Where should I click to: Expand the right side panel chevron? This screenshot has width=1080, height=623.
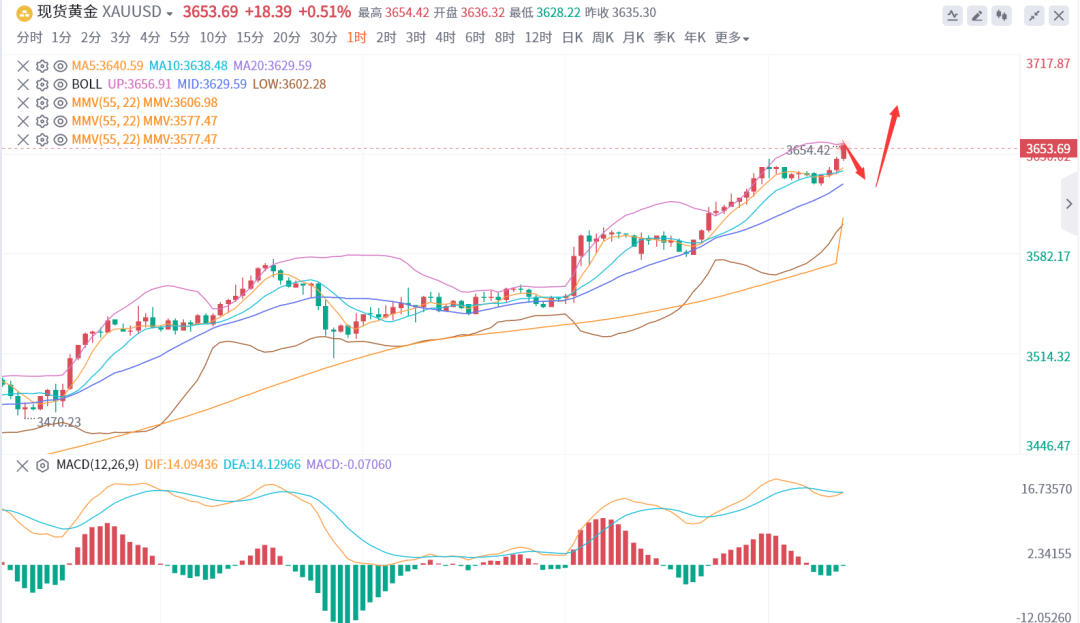(1068, 204)
